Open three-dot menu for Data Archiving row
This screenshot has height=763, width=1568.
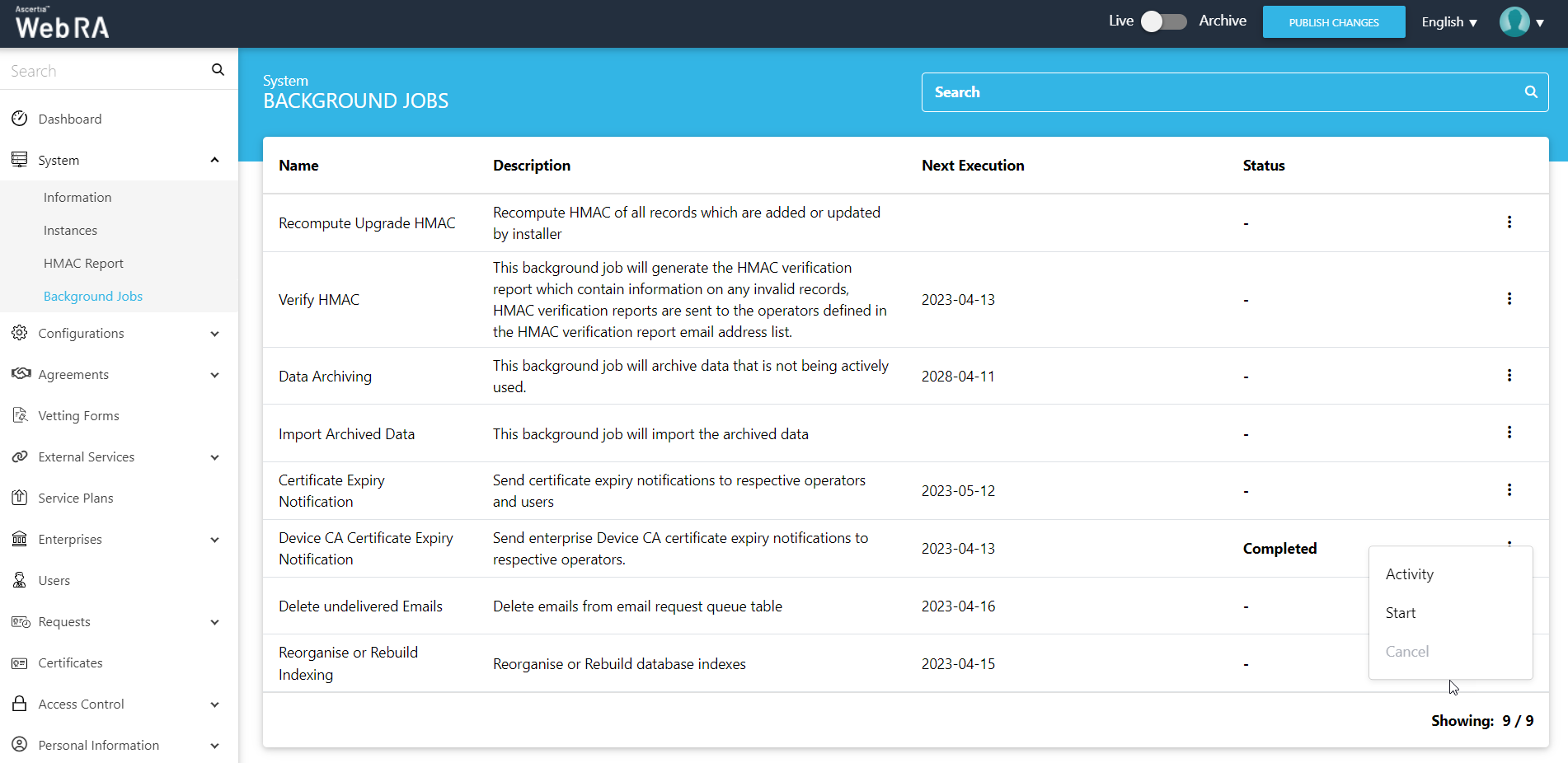click(x=1509, y=376)
